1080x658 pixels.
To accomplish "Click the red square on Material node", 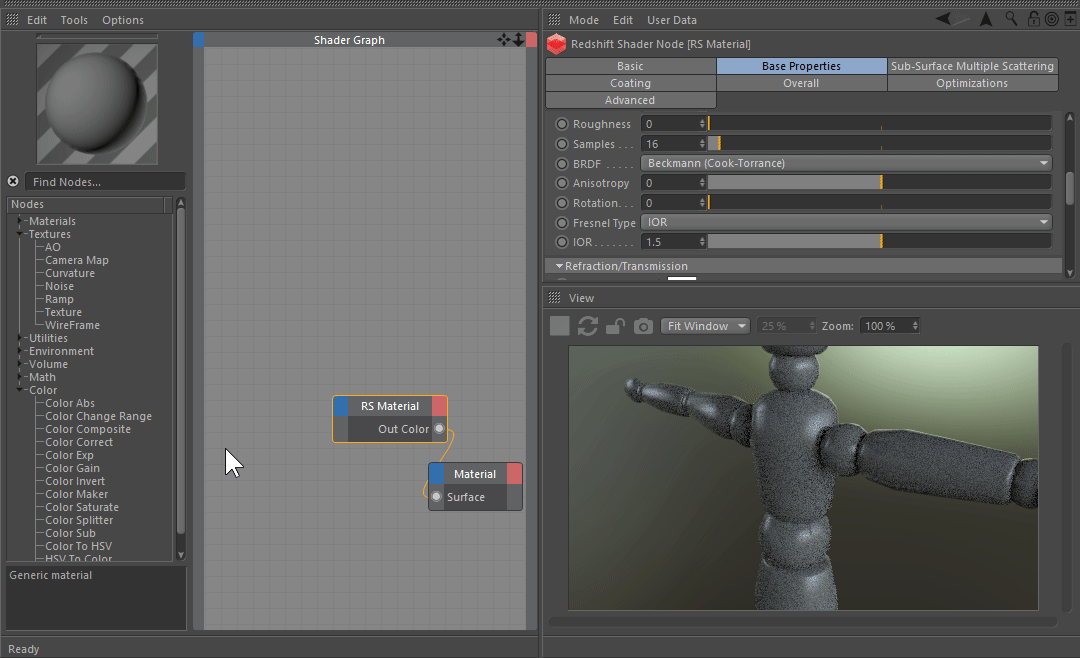I will pos(515,474).
